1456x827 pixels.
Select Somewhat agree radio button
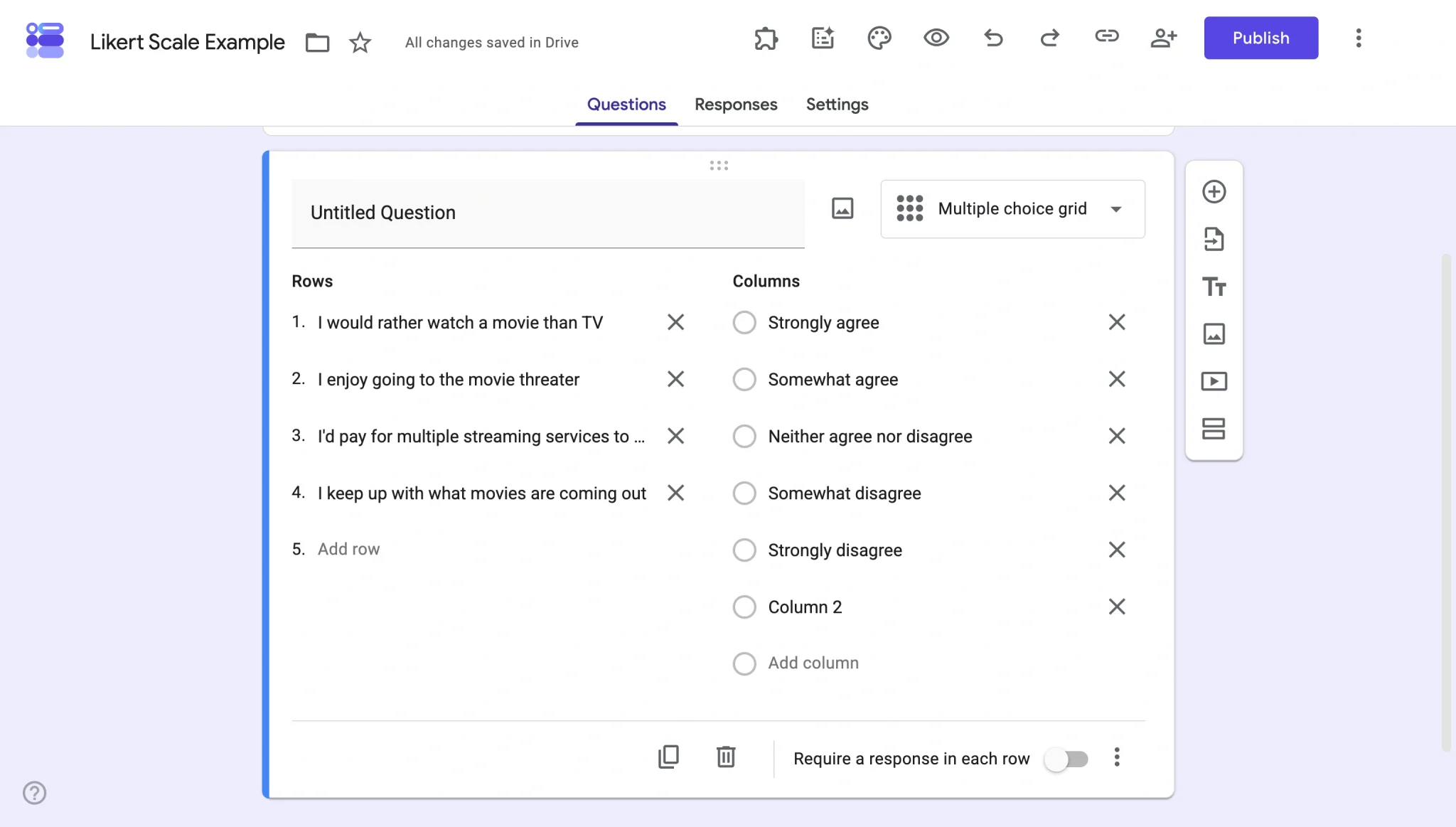744,379
